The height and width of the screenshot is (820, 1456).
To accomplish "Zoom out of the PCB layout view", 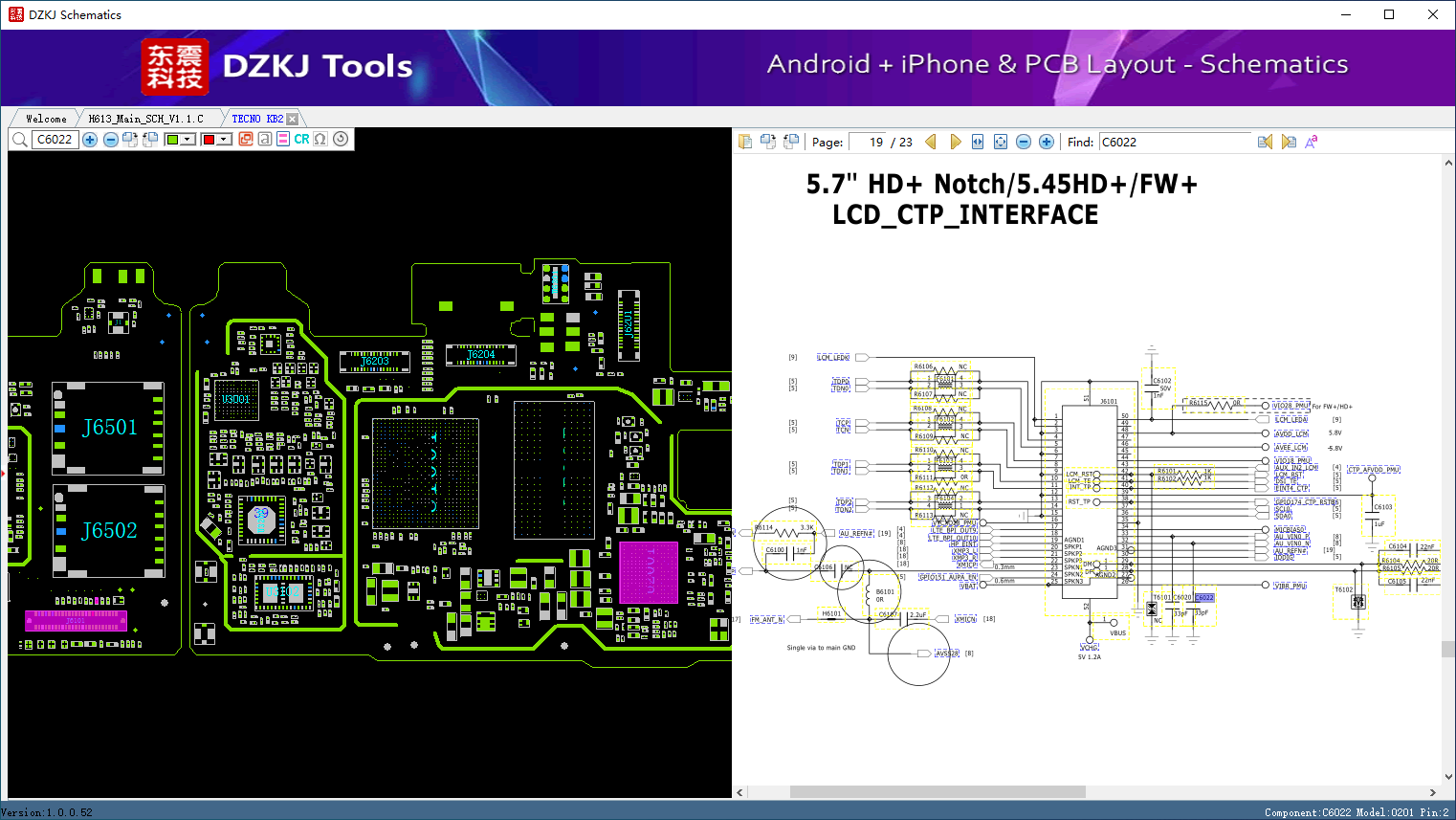I will (111, 140).
